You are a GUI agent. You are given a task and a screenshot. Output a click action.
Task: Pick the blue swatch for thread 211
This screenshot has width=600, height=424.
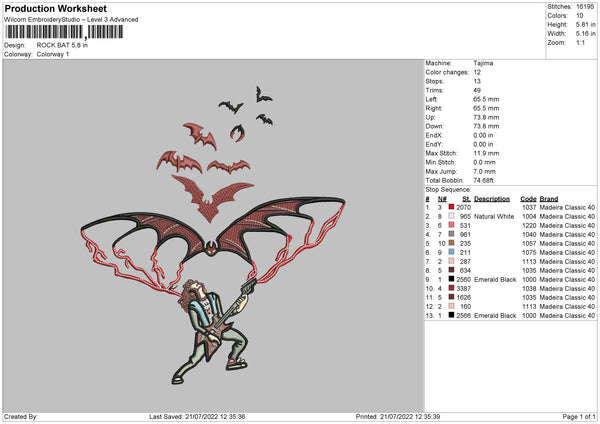point(452,252)
